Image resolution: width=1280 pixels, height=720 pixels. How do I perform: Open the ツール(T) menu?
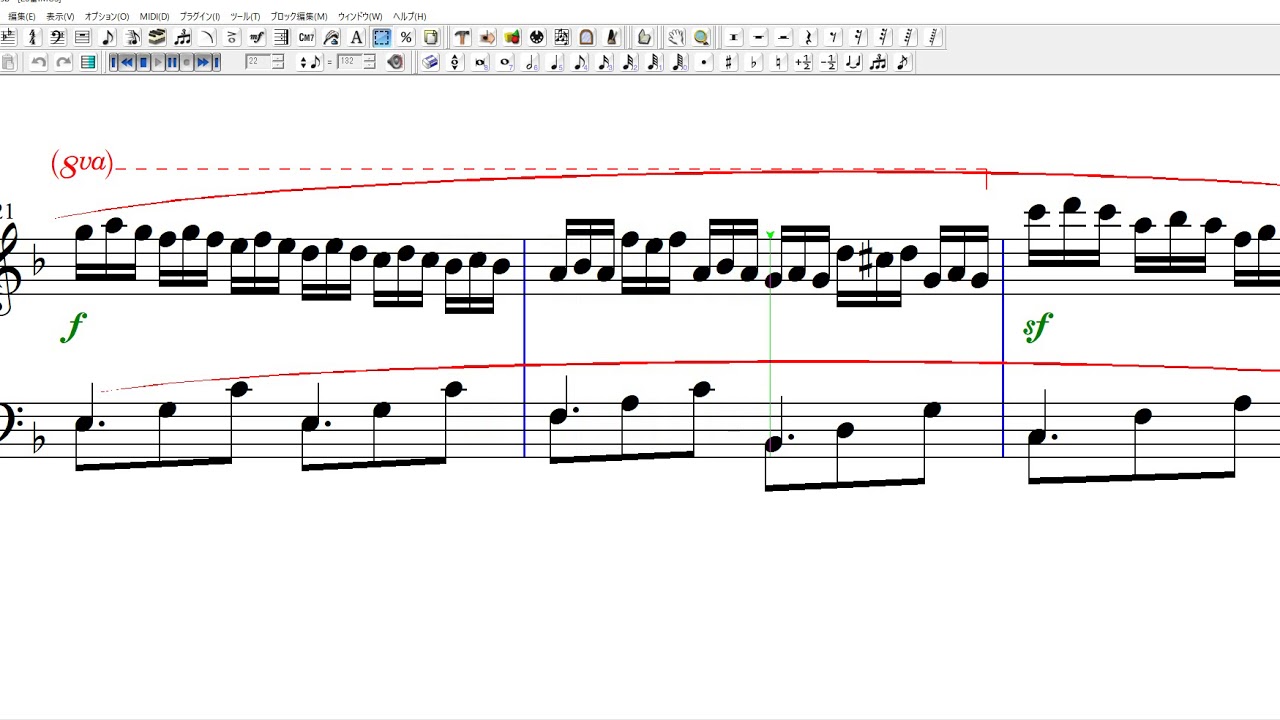pyautogui.click(x=245, y=17)
